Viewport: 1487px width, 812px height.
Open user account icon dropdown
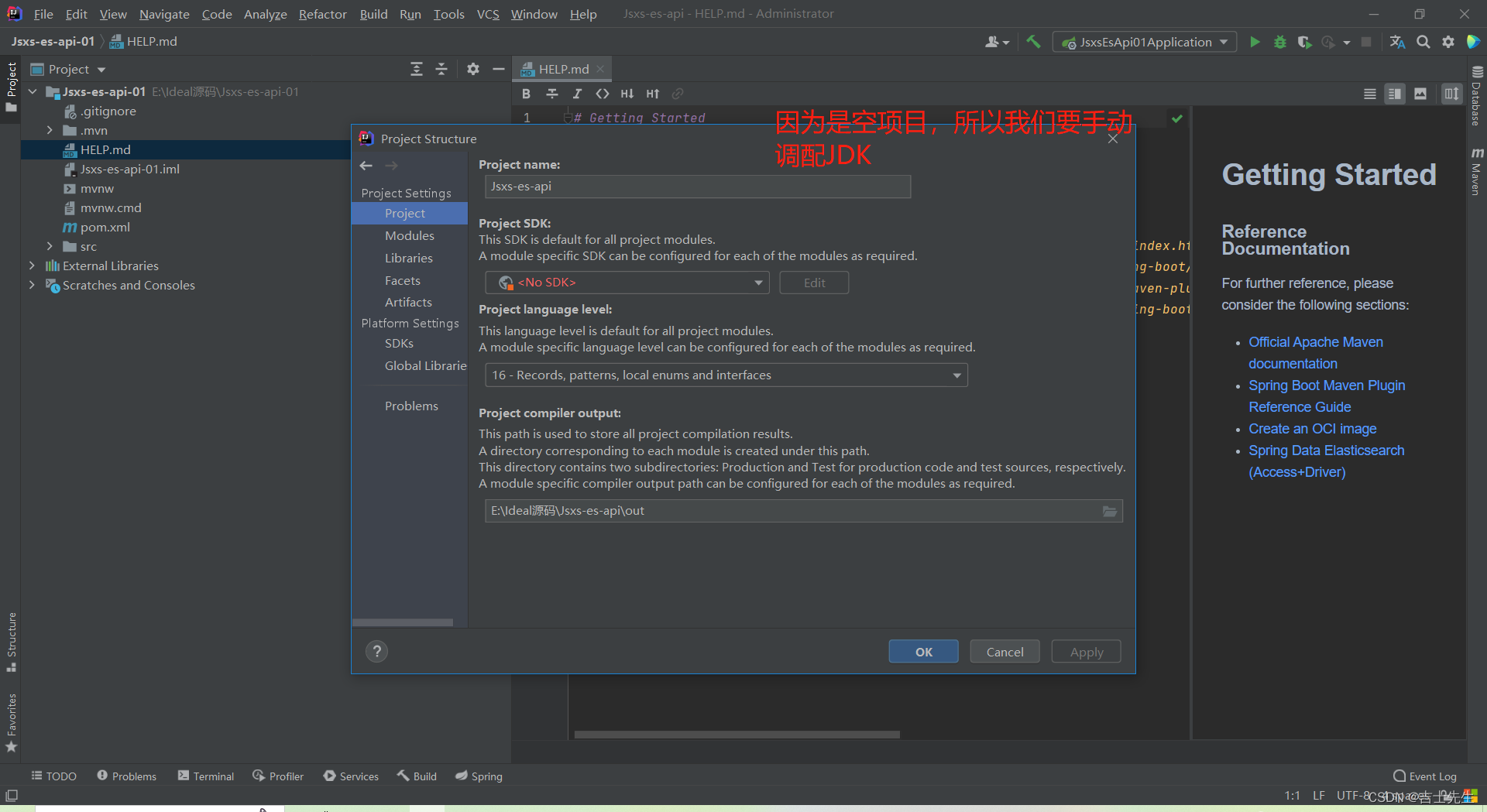click(x=997, y=42)
